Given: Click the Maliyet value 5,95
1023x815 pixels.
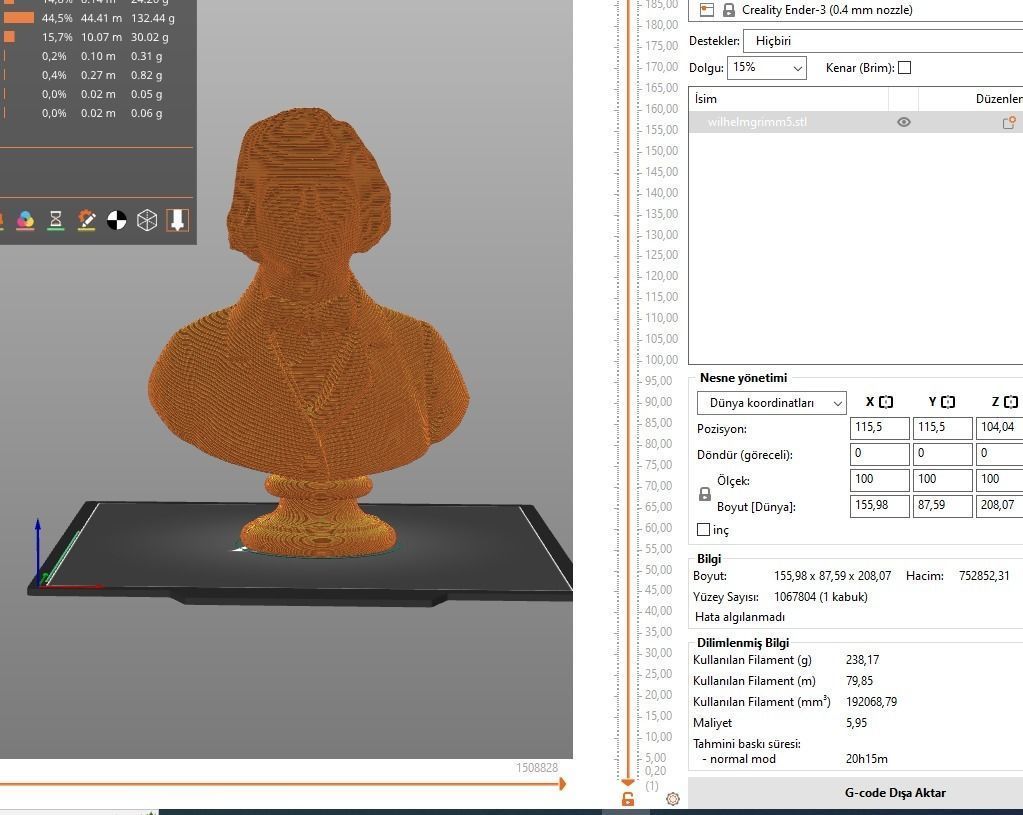Looking at the screenshot, I should [x=857, y=723].
